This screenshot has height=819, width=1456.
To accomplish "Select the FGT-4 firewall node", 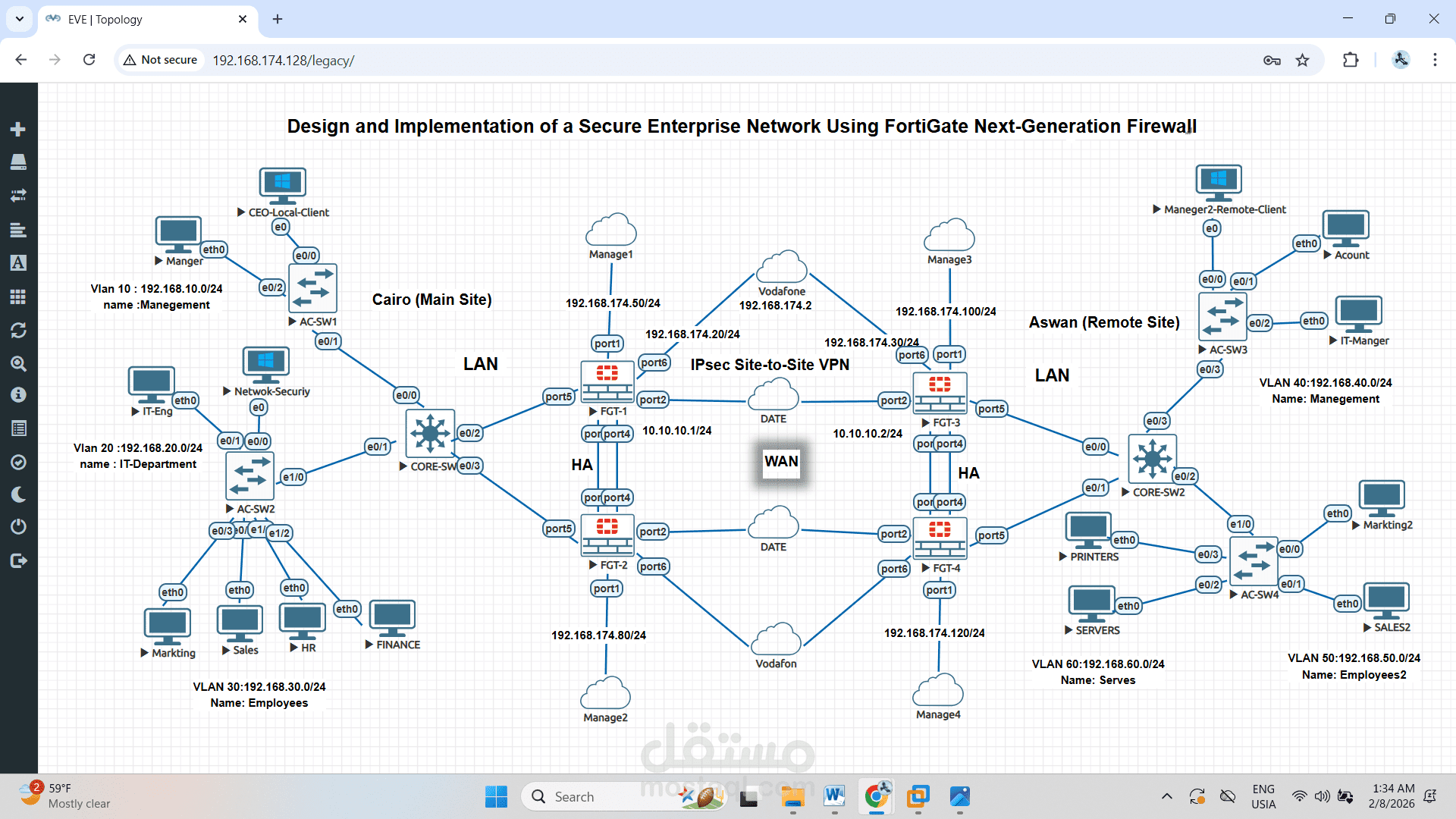I will 940,538.
